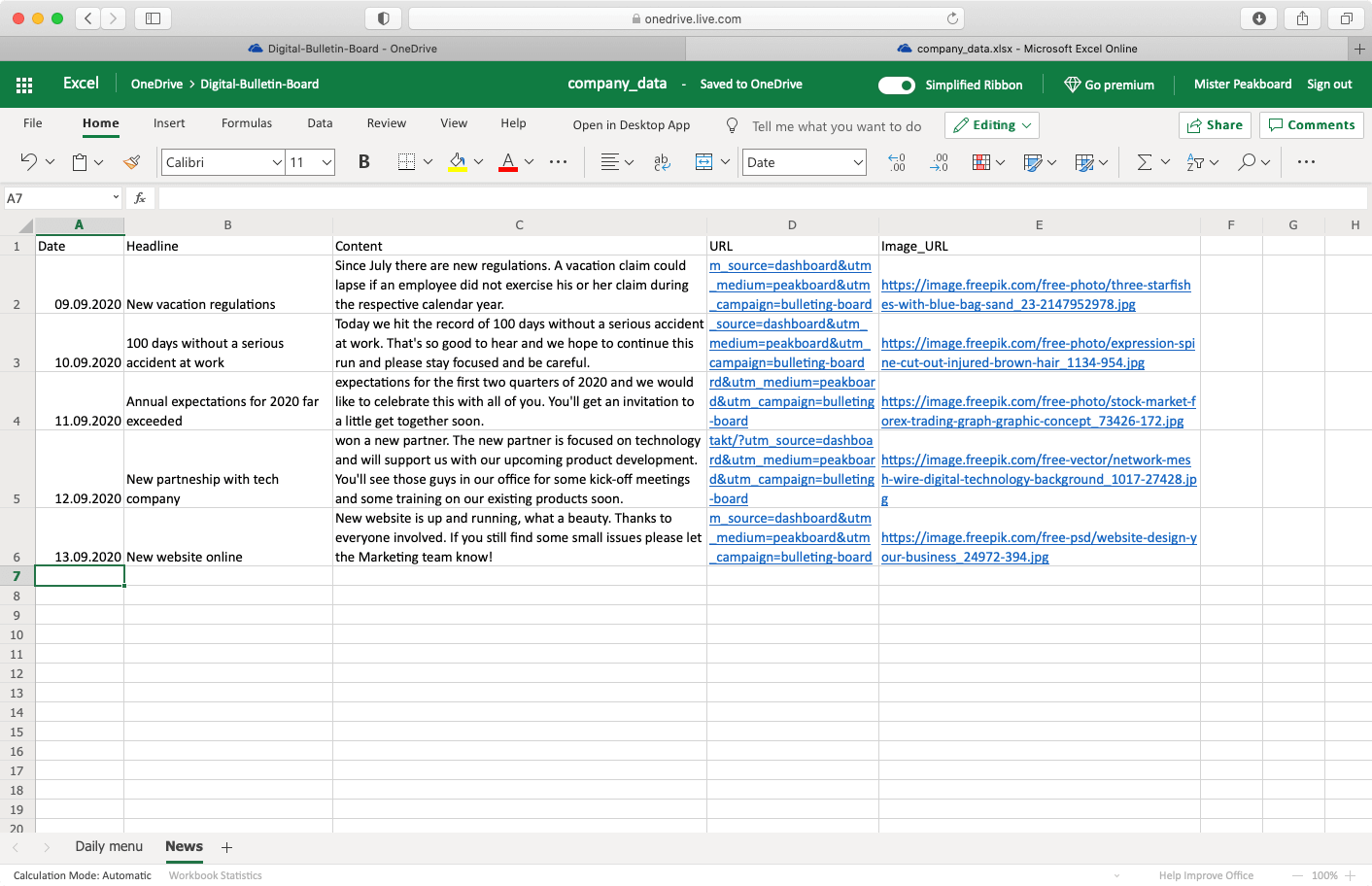This screenshot has height=886, width=1372.
Task: Open the File menu
Action: tap(33, 123)
